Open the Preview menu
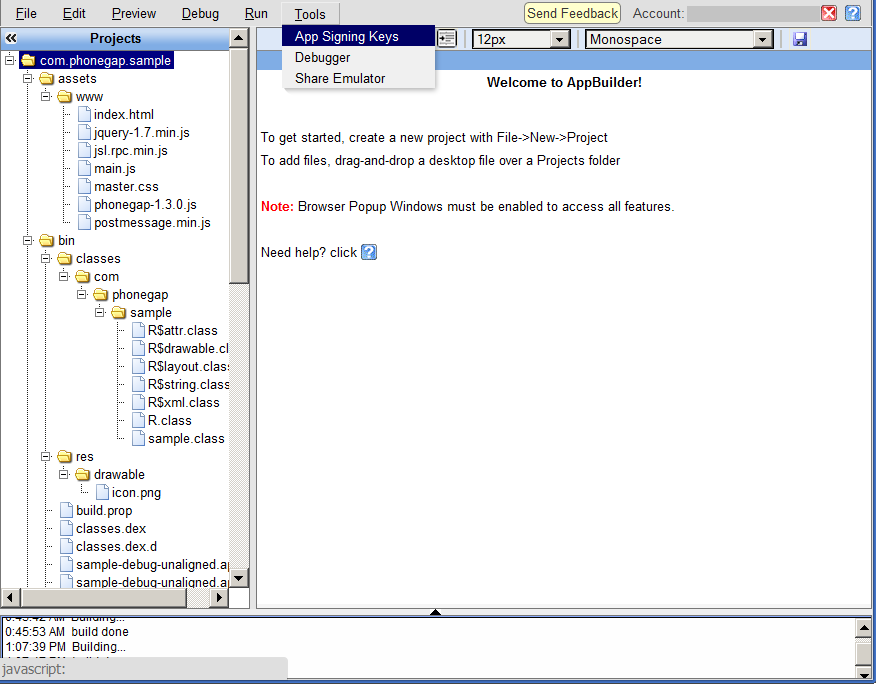Image resolution: width=876 pixels, height=684 pixels. click(x=134, y=13)
